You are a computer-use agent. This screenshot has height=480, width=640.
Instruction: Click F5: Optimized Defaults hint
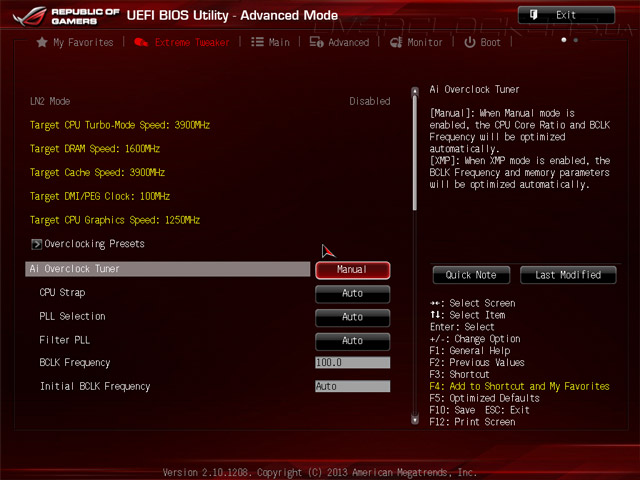[x=484, y=398]
